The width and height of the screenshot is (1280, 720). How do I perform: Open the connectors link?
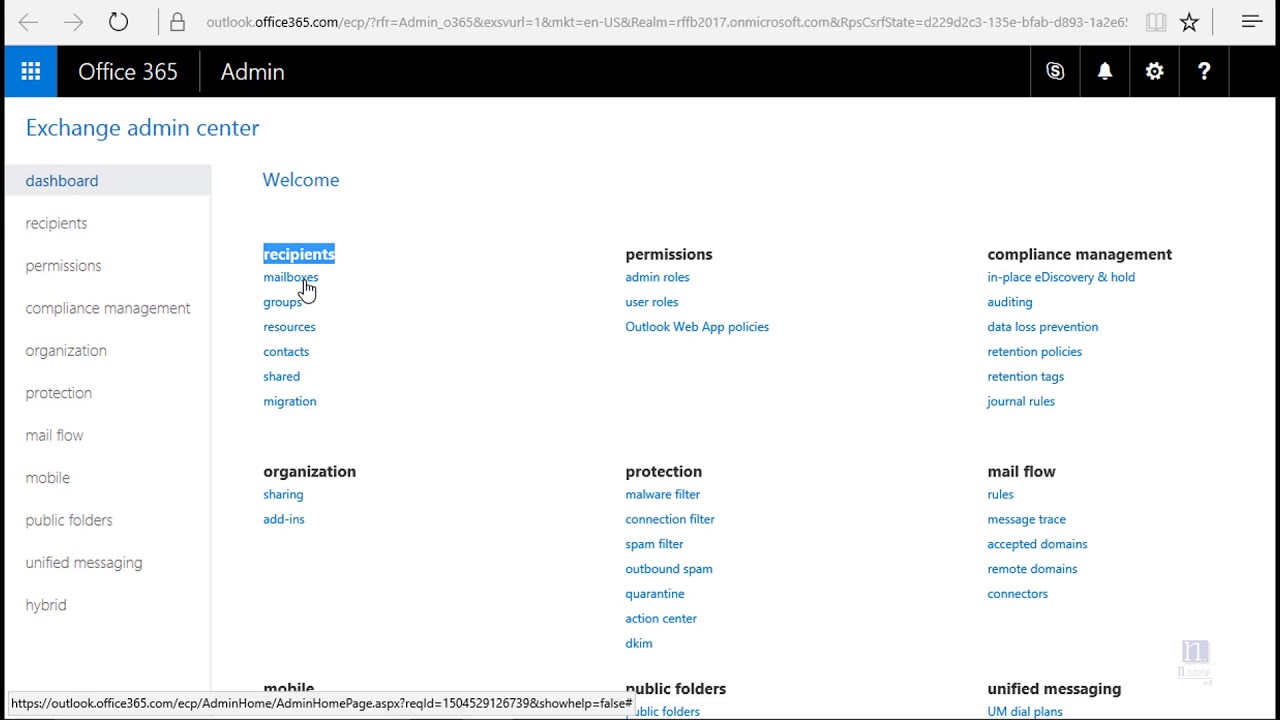pyautogui.click(x=1017, y=594)
